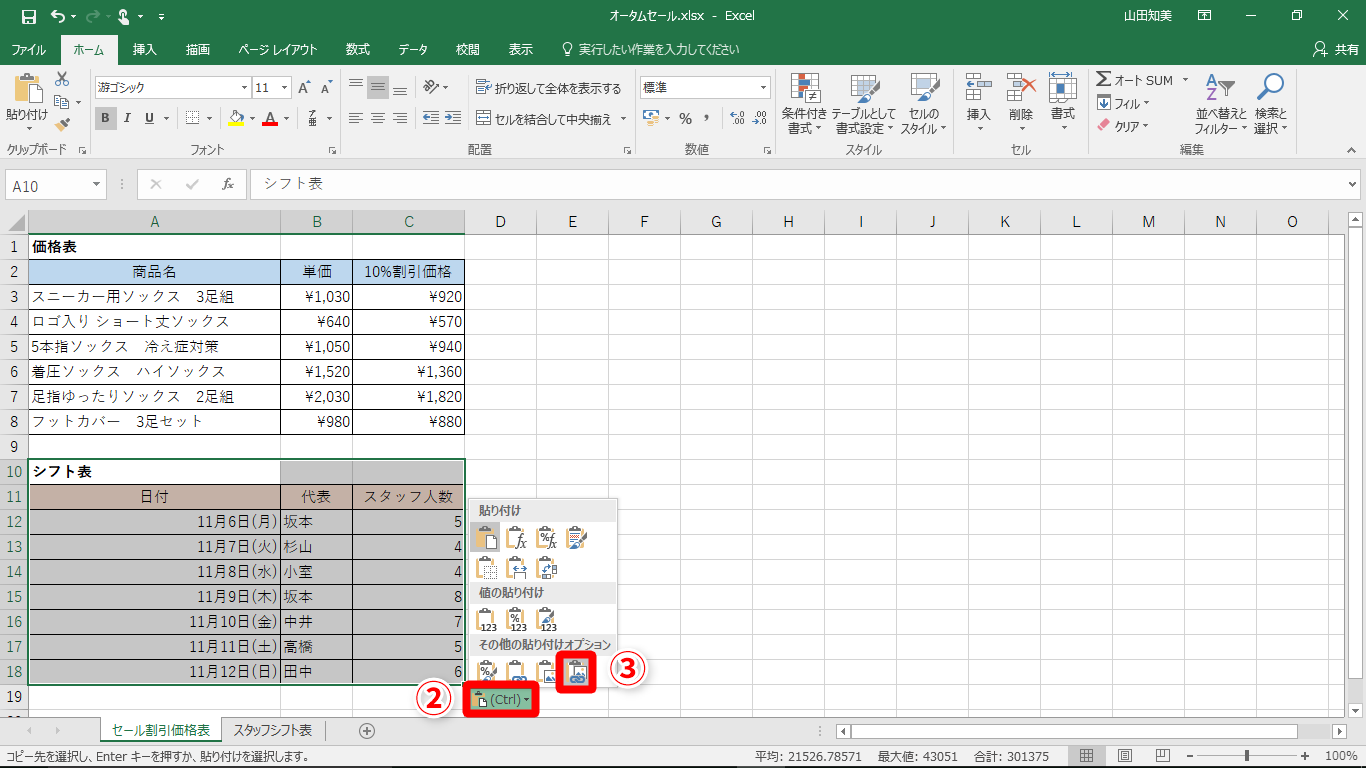Select Paste Formulas and Number Formatting option
This screenshot has height=768, width=1366.
point(546,539)
